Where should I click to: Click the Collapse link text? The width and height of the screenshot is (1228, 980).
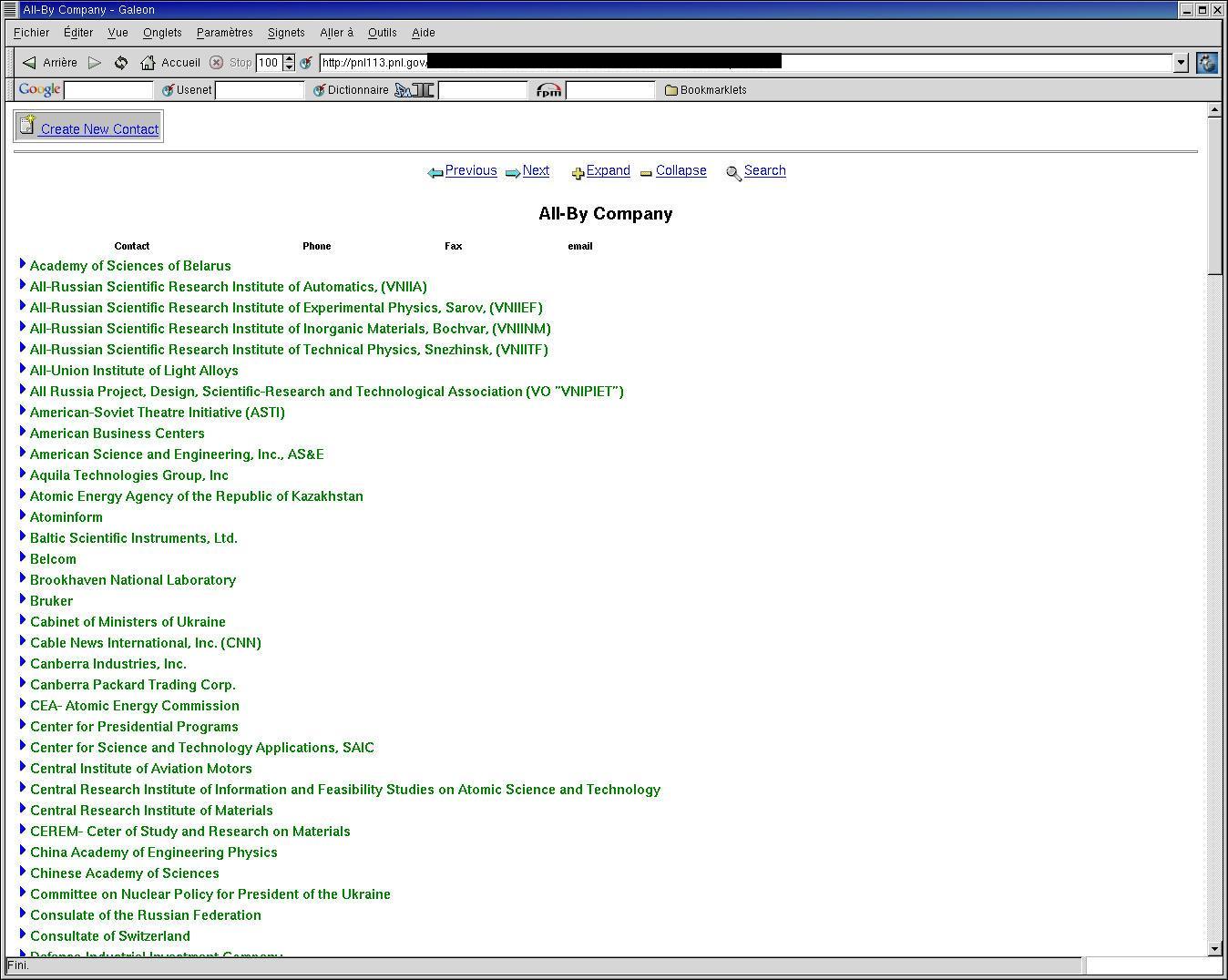point(681,170)
